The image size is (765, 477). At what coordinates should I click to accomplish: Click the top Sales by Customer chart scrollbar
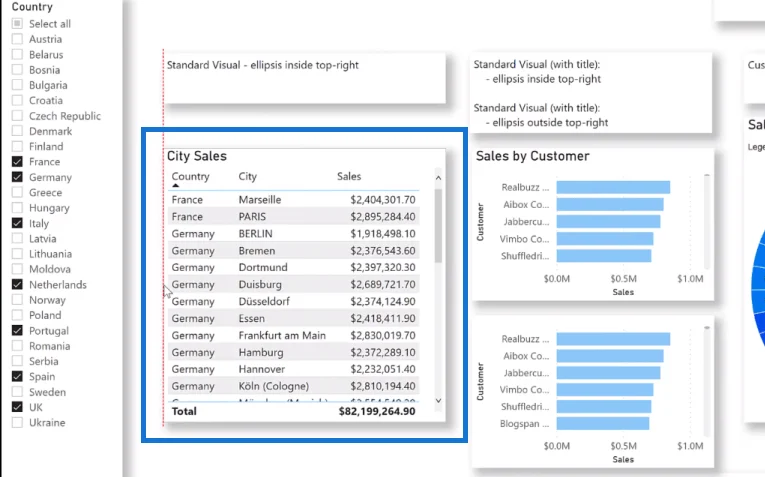point(706,222)
